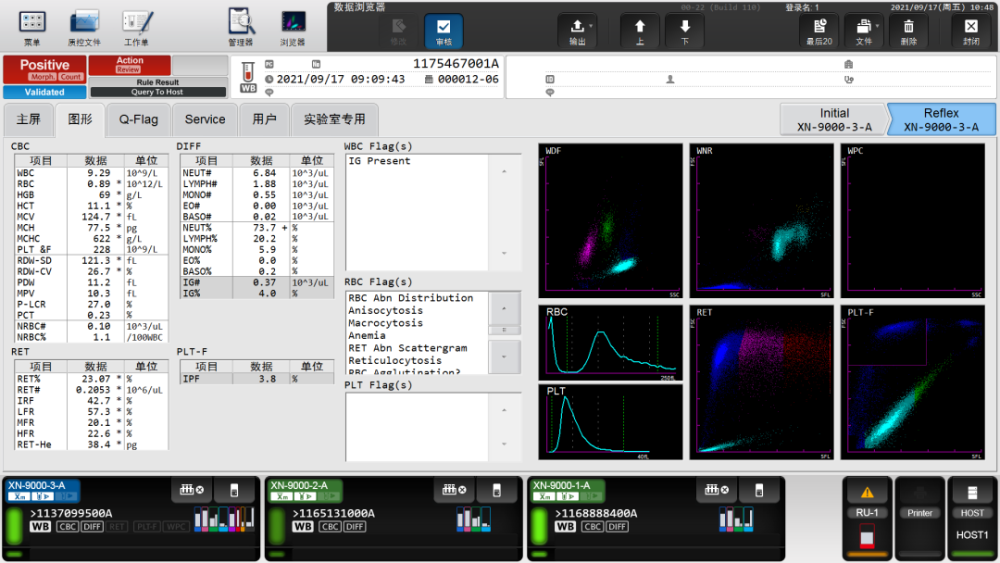The image size is (1000, 563).
Task: Go to next sample with 下 arrow
Action: [x=684, y=31]
